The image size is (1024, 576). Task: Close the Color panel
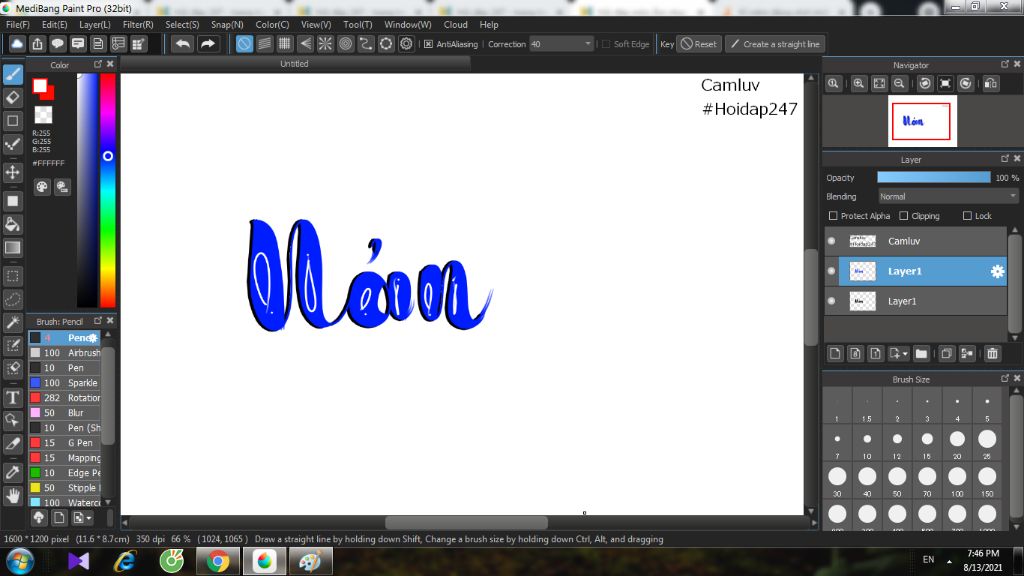(110, 64)
